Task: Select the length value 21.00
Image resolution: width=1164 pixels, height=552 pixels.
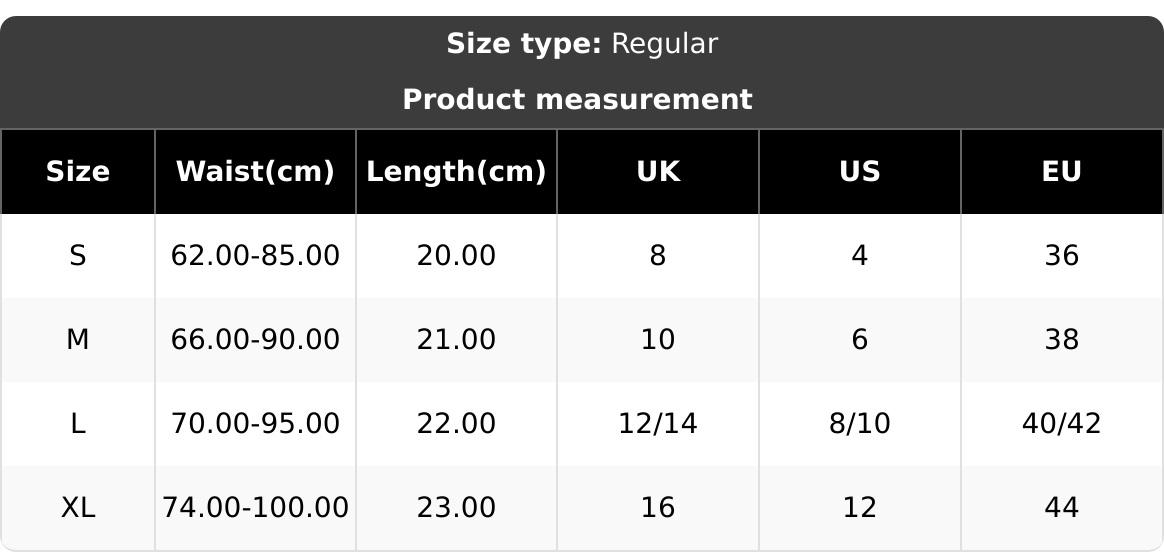Action: (x=456, y=340)
